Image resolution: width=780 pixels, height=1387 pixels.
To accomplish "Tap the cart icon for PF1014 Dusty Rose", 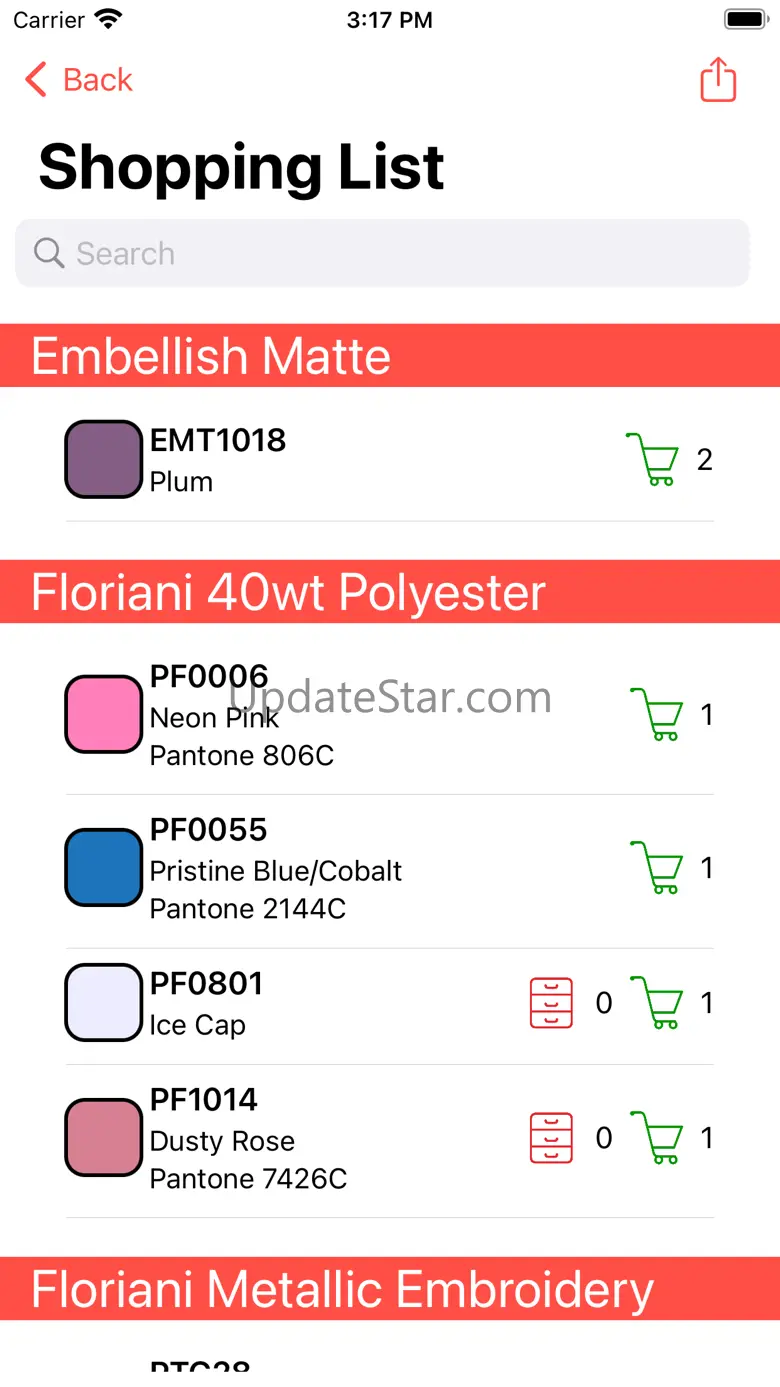I will click(656, 1137).
